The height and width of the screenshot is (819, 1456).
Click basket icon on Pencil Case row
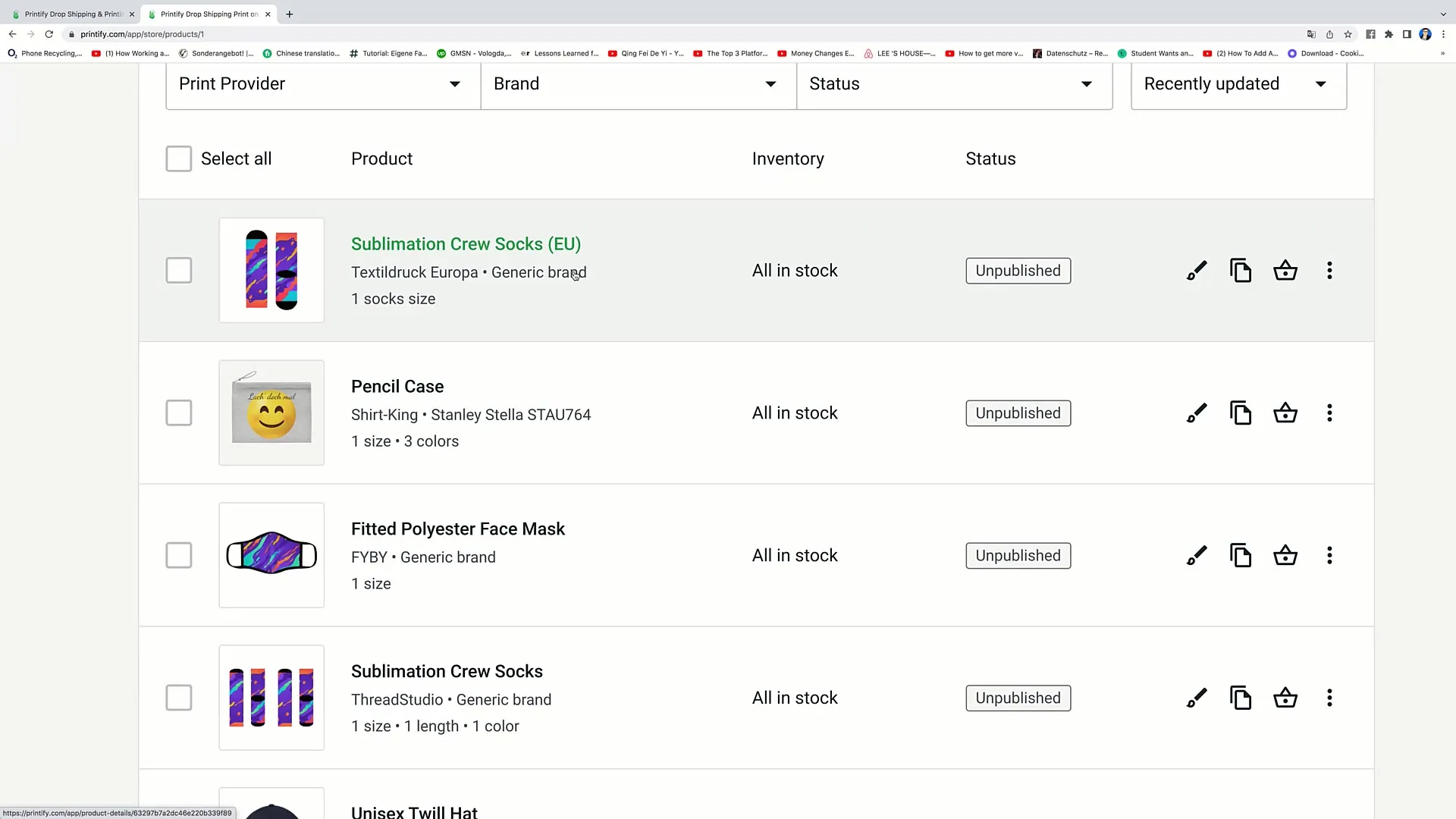(x=1285, y=413)
